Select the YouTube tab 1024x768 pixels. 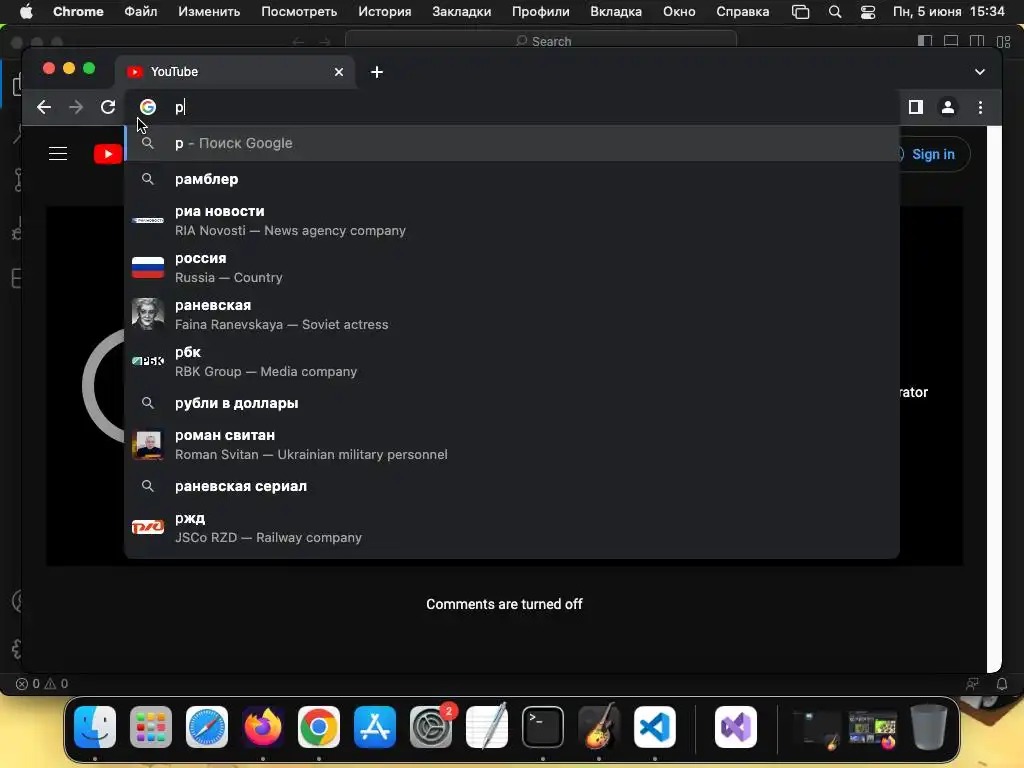click(x=235, y=72)
